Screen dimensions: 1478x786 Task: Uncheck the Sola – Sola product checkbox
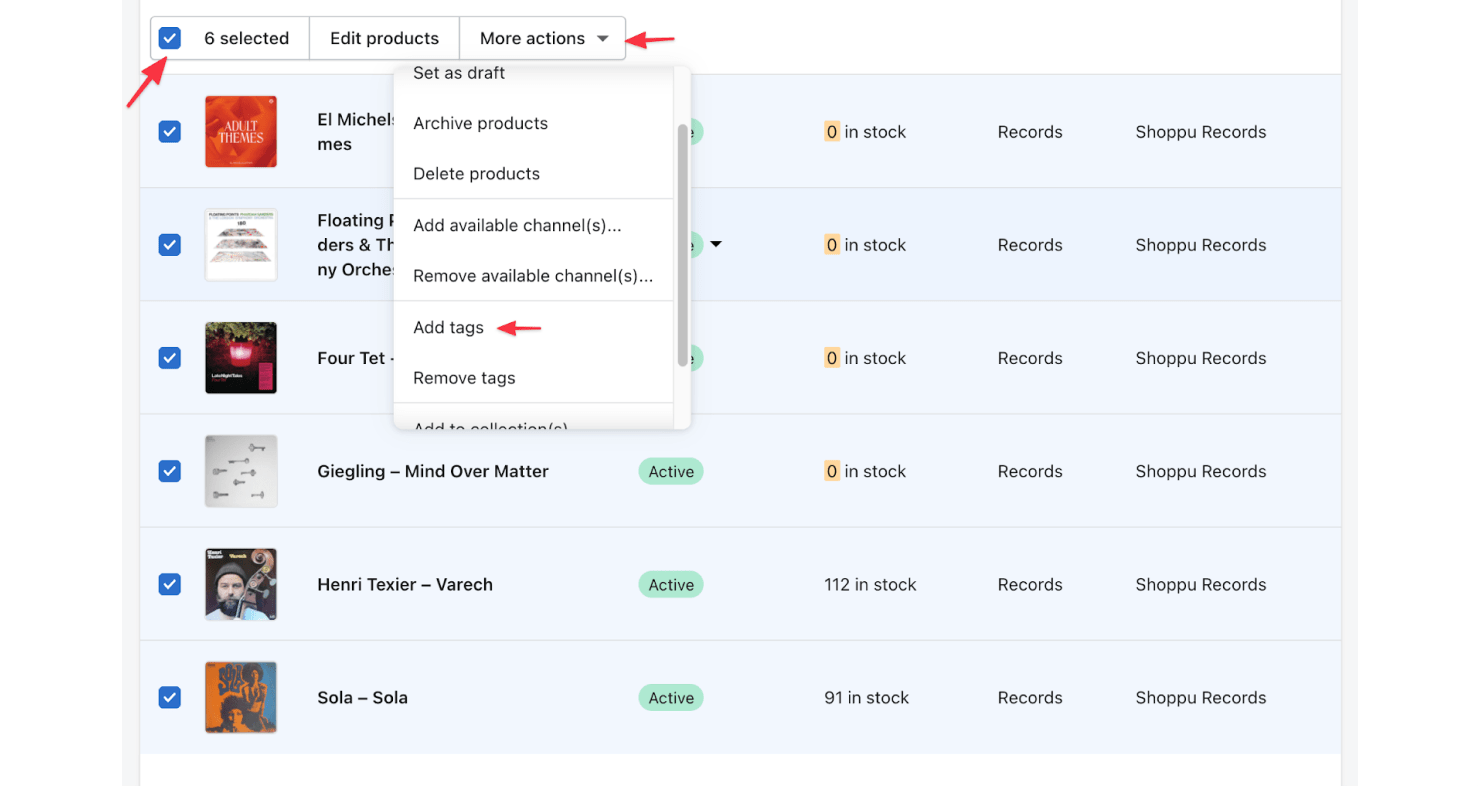169,697
